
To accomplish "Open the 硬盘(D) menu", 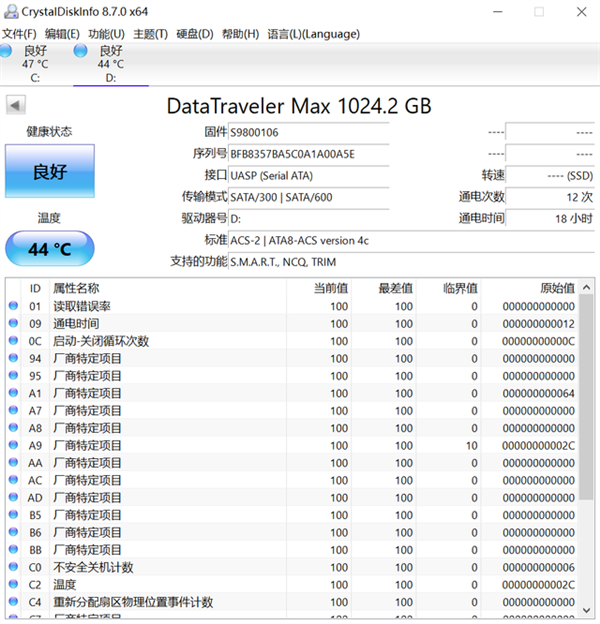I will [x=195, y=34].
